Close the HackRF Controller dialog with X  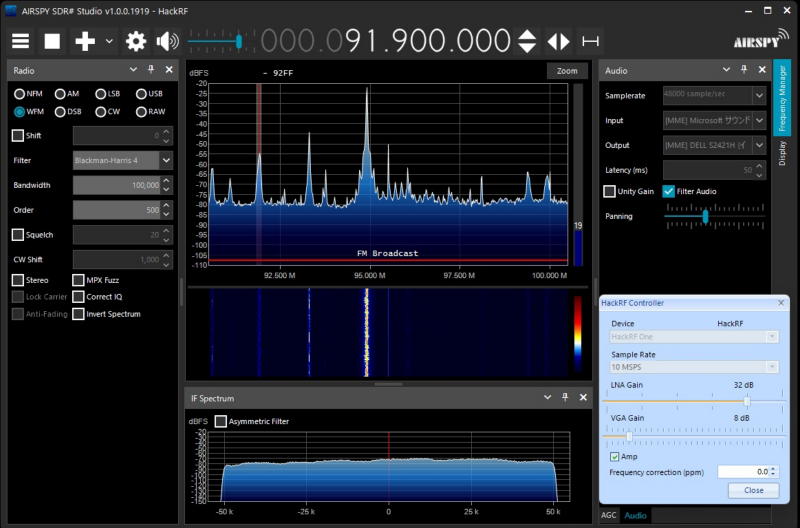click(781, 303)
